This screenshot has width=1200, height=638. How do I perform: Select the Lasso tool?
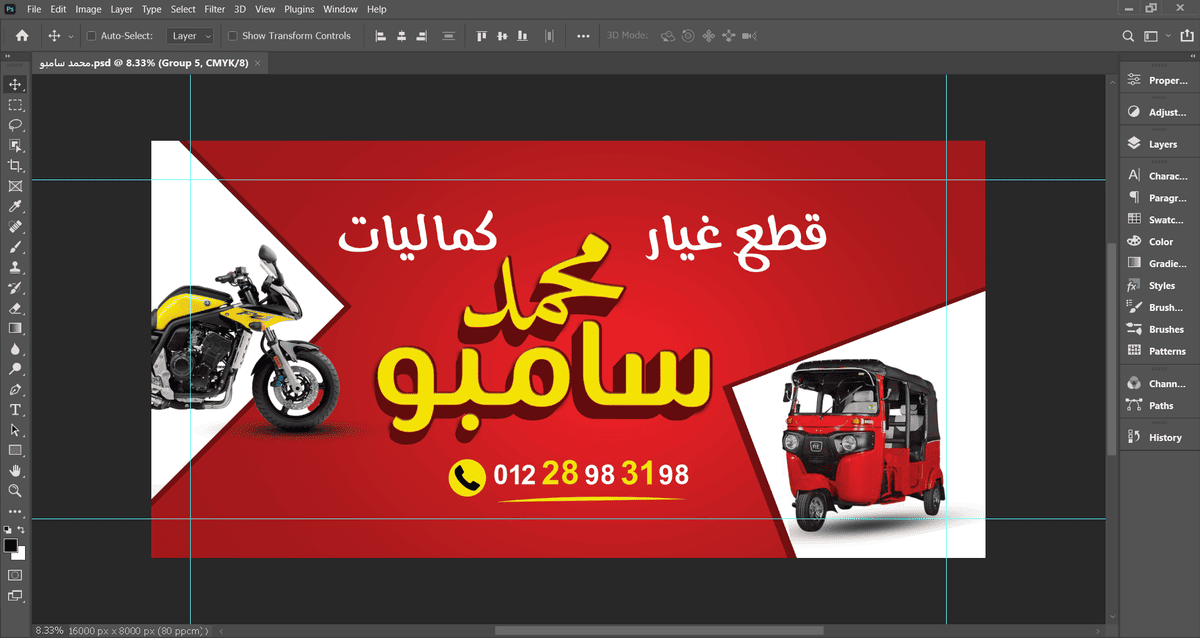click(x=15, y=125)
